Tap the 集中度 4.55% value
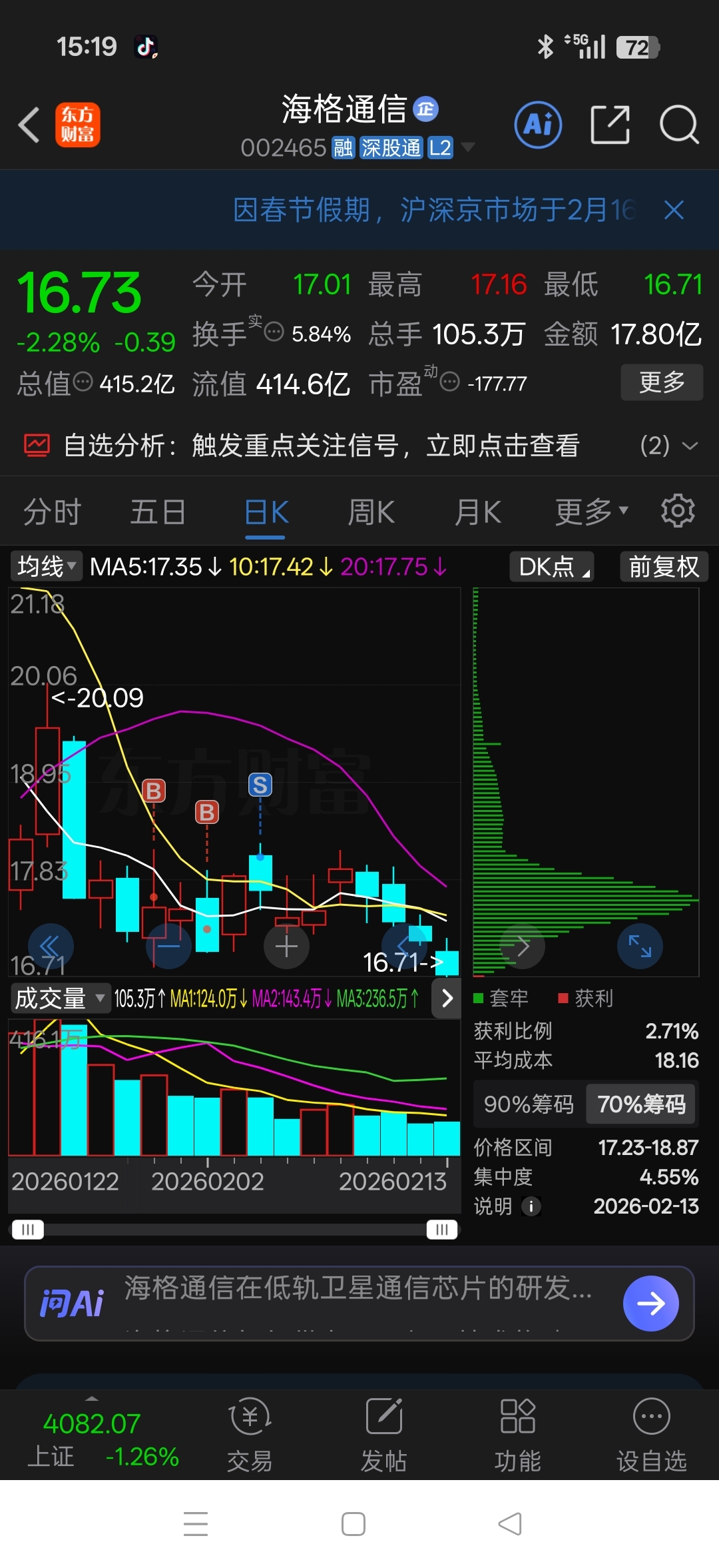The image size is (719, 1568). pyautogui.click(x=669, y=1177)
